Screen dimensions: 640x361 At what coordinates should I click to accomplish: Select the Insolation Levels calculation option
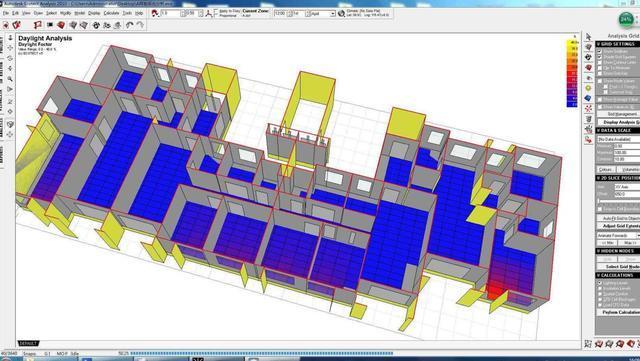point(600,288)
